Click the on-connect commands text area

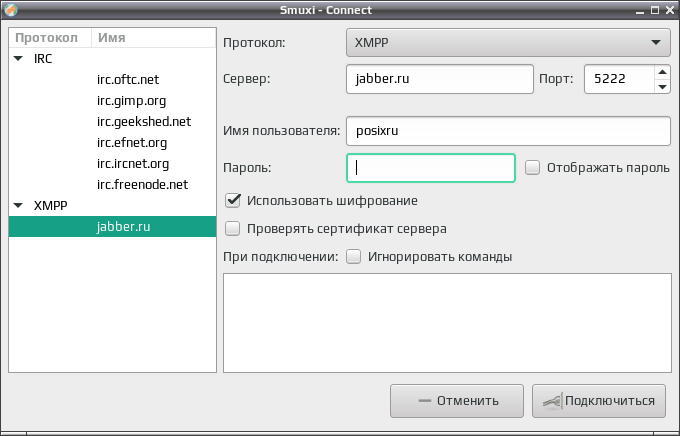447,323
